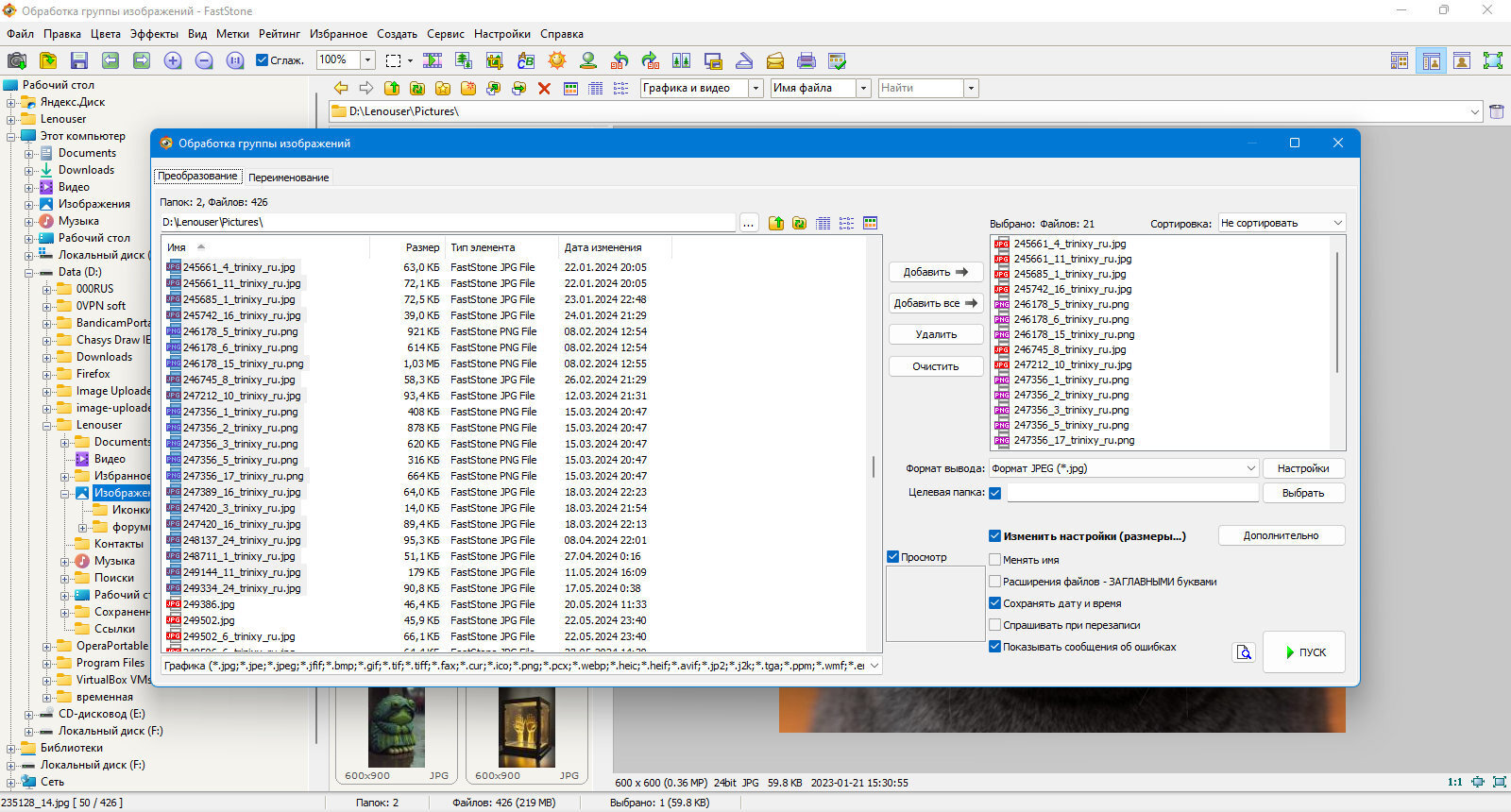Open the Формат вывода dropdown

pyautogui.click(x=1124, y=468)
